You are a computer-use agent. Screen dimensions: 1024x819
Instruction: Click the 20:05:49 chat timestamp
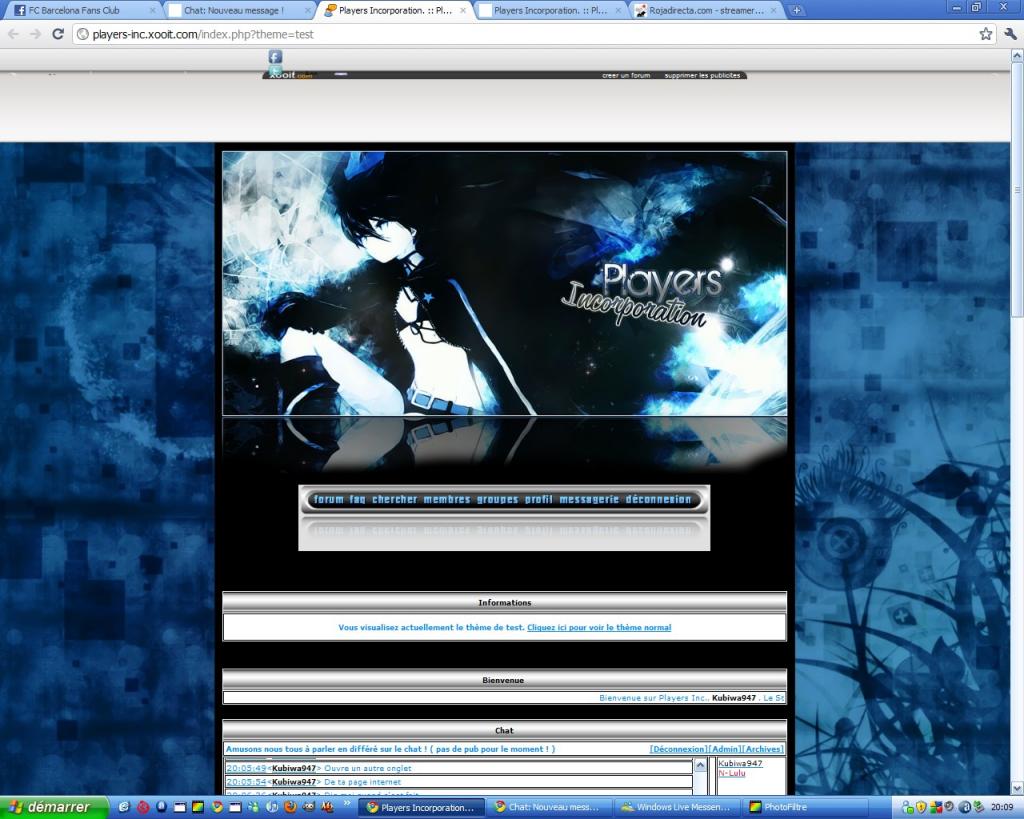(246, 769)
